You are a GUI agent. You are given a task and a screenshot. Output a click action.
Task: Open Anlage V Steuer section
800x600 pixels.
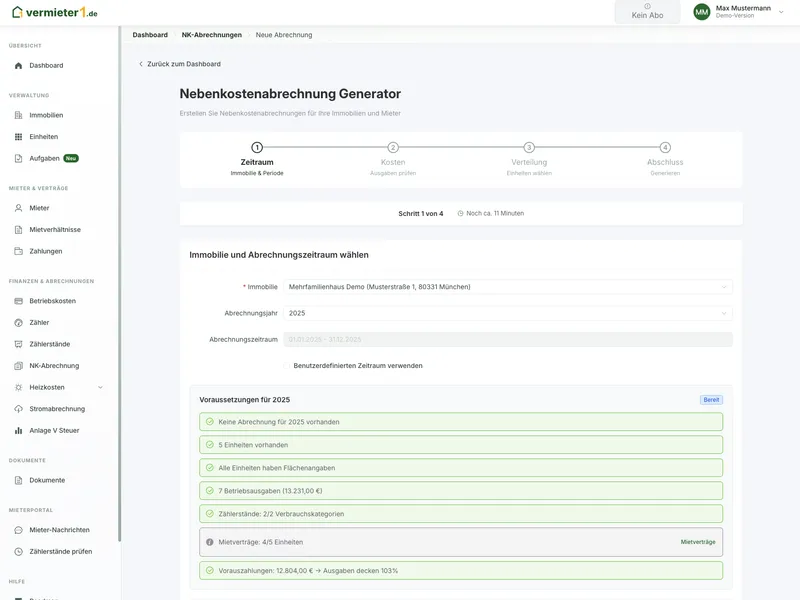click(53, 430)
